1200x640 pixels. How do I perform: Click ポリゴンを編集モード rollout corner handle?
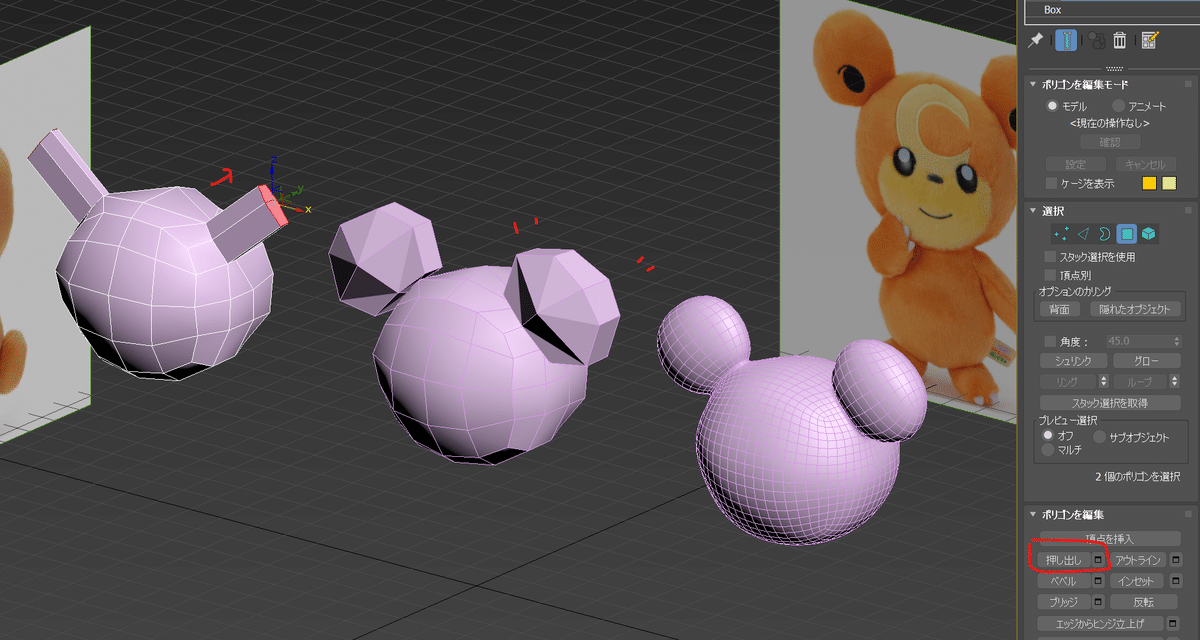(1188, 85)
